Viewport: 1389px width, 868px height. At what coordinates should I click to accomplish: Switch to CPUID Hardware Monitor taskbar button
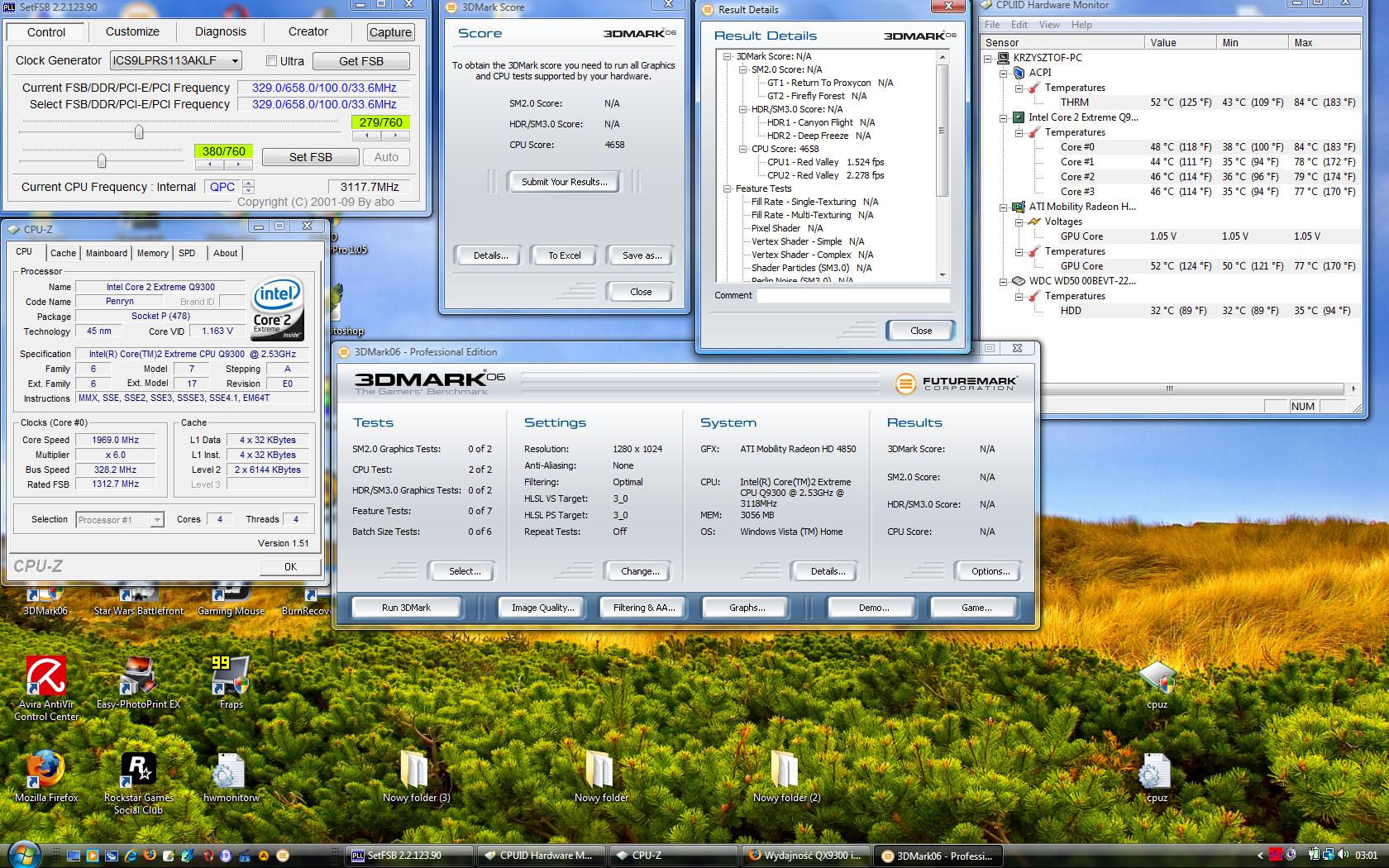coord(542,856)
